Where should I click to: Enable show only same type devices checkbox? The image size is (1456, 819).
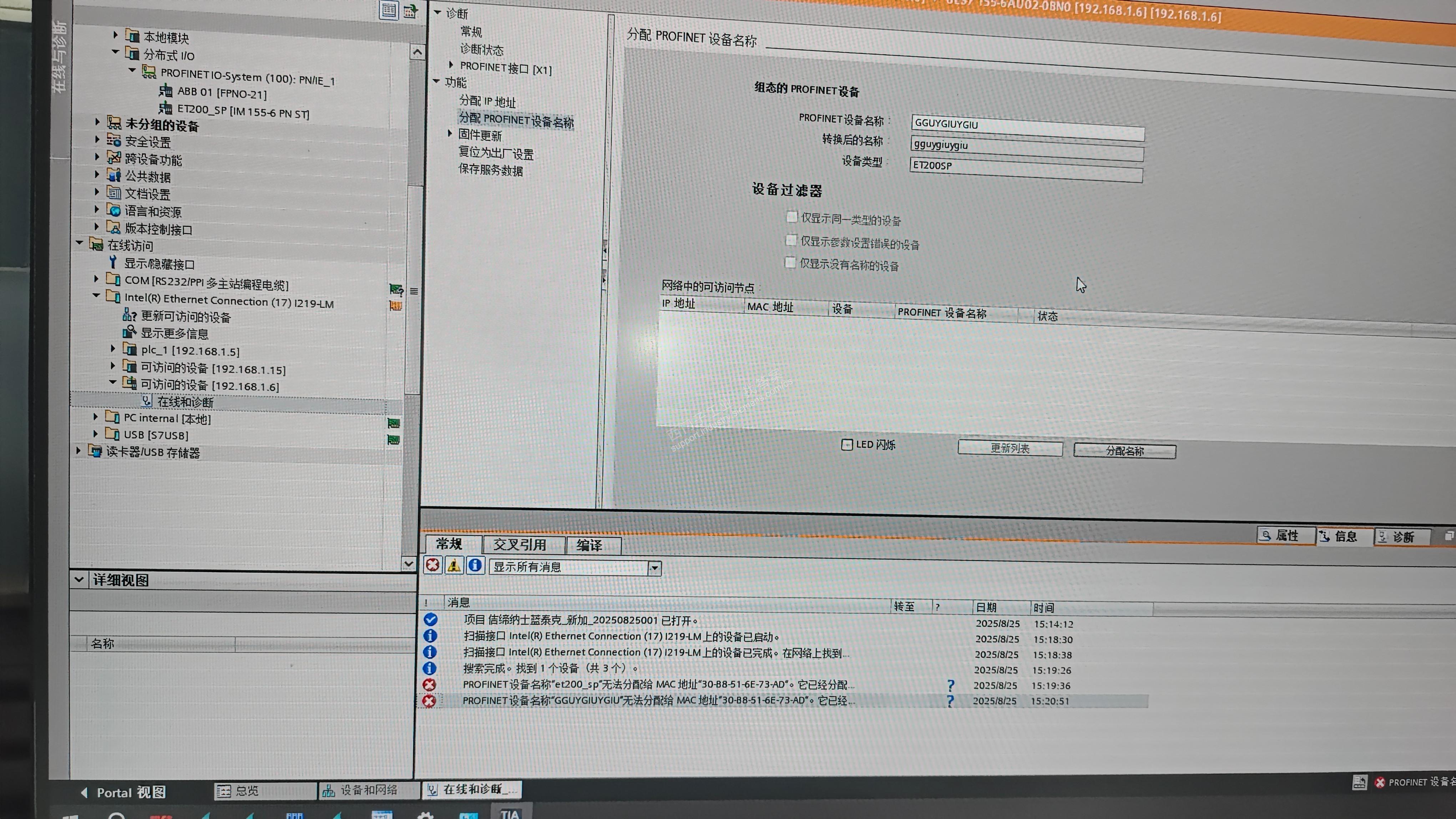[x=792, y=218]
